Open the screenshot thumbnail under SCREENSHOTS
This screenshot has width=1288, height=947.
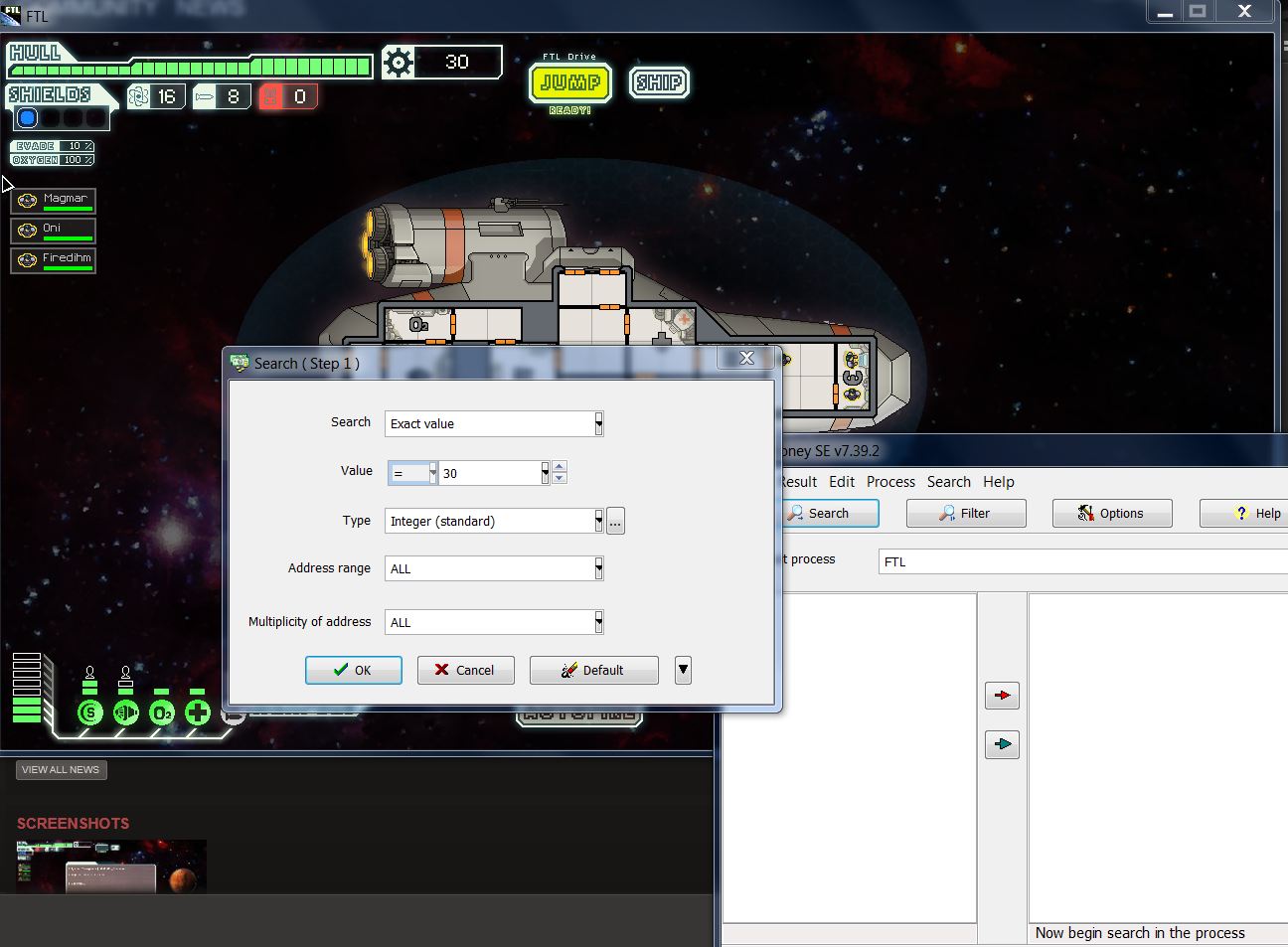coord(111,867)
